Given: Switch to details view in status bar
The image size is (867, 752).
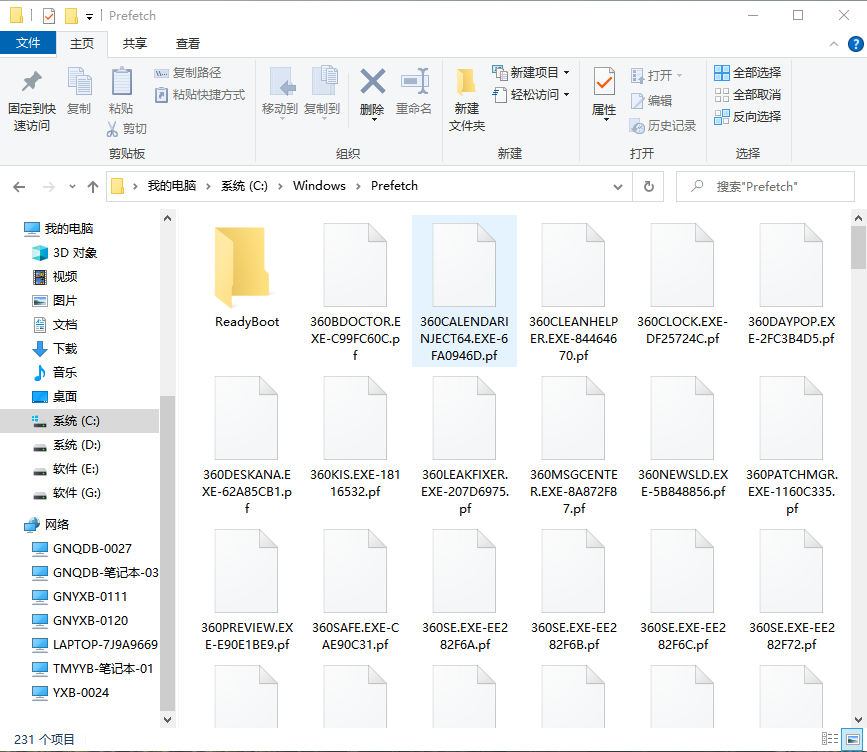Looking at the screenshot, I should click(x=829, y=739).
